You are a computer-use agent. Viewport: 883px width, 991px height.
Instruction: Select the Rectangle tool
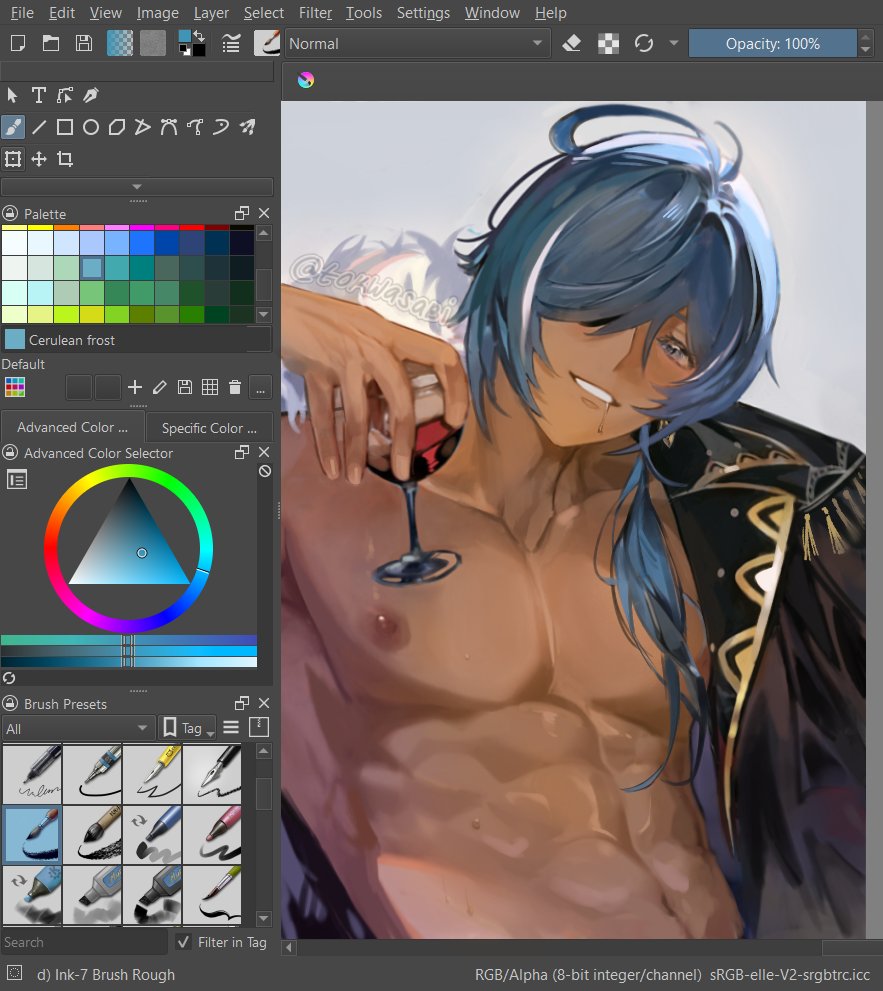[64, 127]
